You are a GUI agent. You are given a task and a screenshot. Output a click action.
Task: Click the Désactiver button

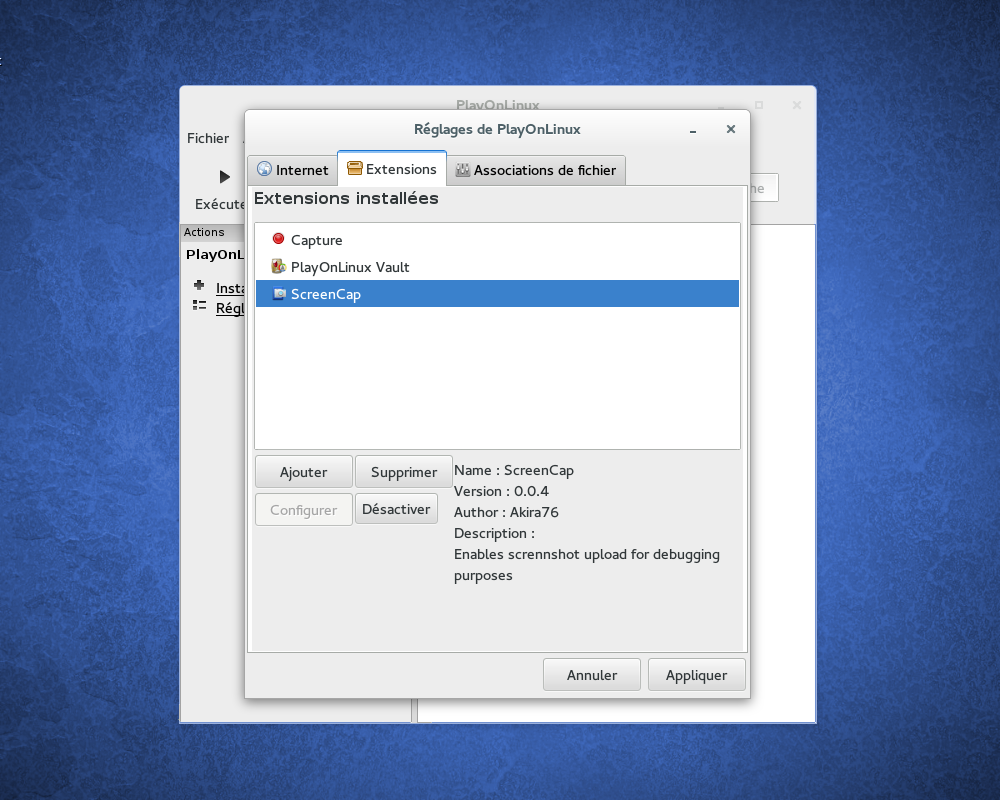(396, 509)
